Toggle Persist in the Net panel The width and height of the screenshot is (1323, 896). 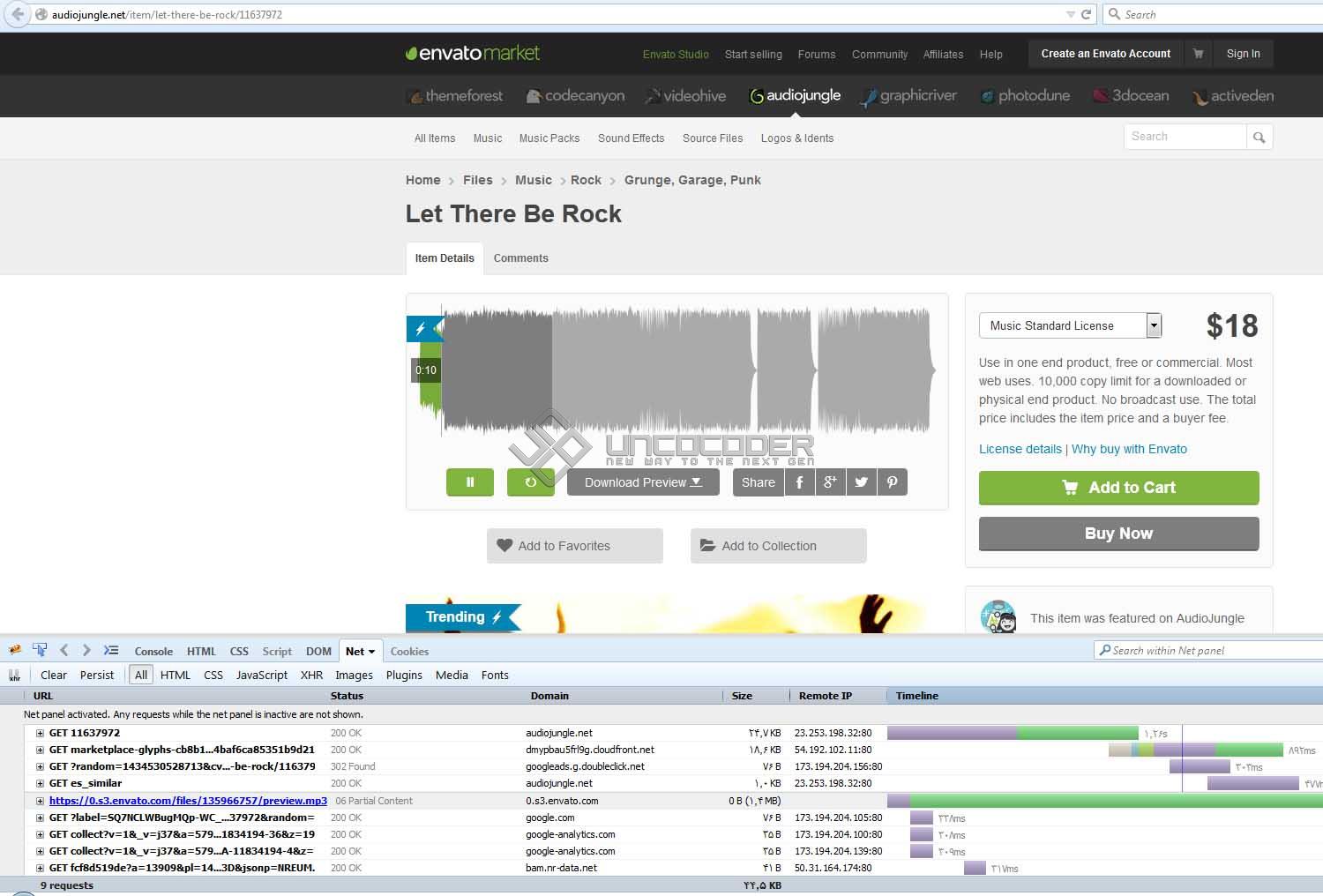pyautogui.click(x=97, y=676)
